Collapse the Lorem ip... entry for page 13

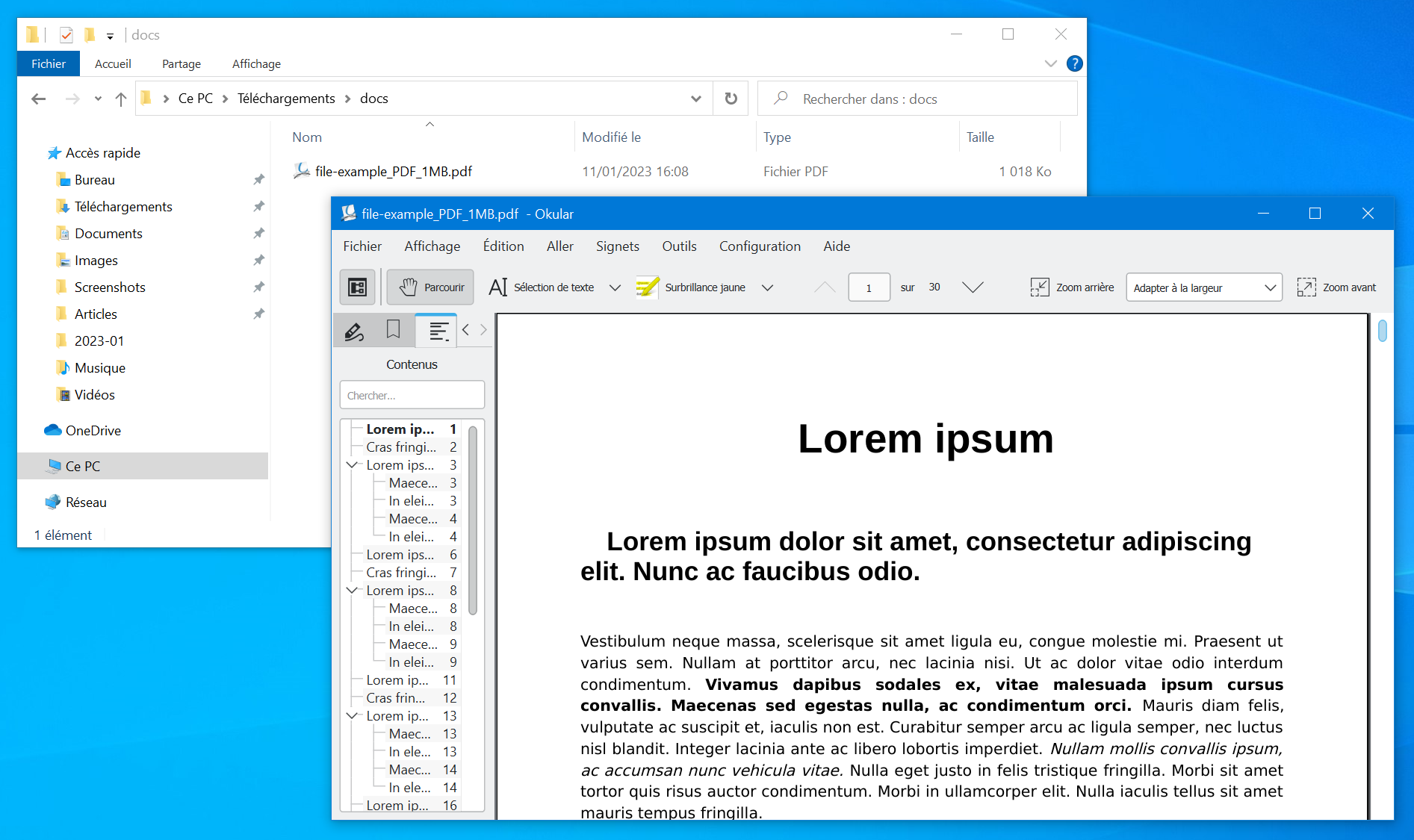coord(352,716)
